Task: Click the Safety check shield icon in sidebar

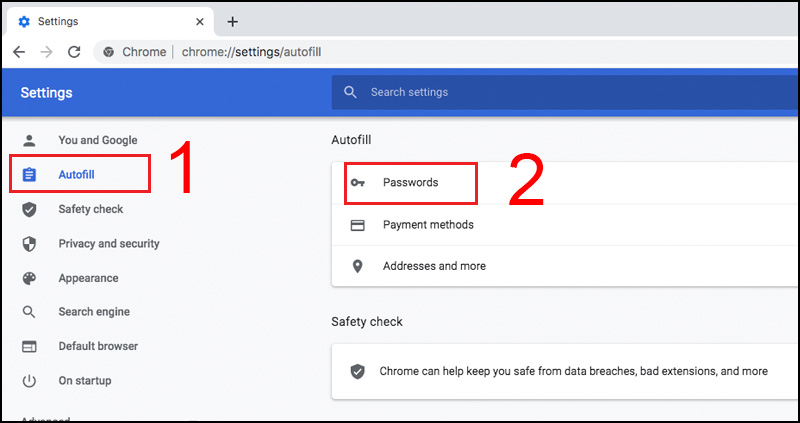Action: click(x=29, y=209)
